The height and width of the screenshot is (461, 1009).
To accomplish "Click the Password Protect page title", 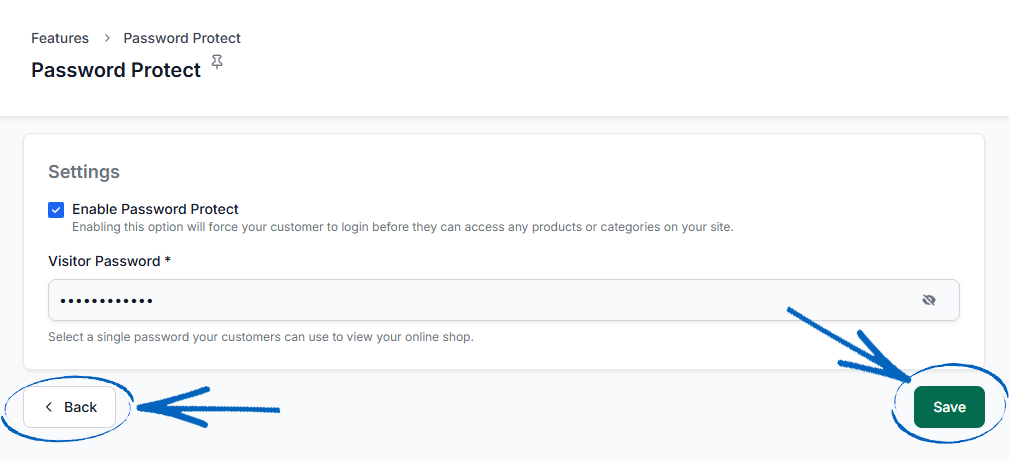I will click(116, 70).
